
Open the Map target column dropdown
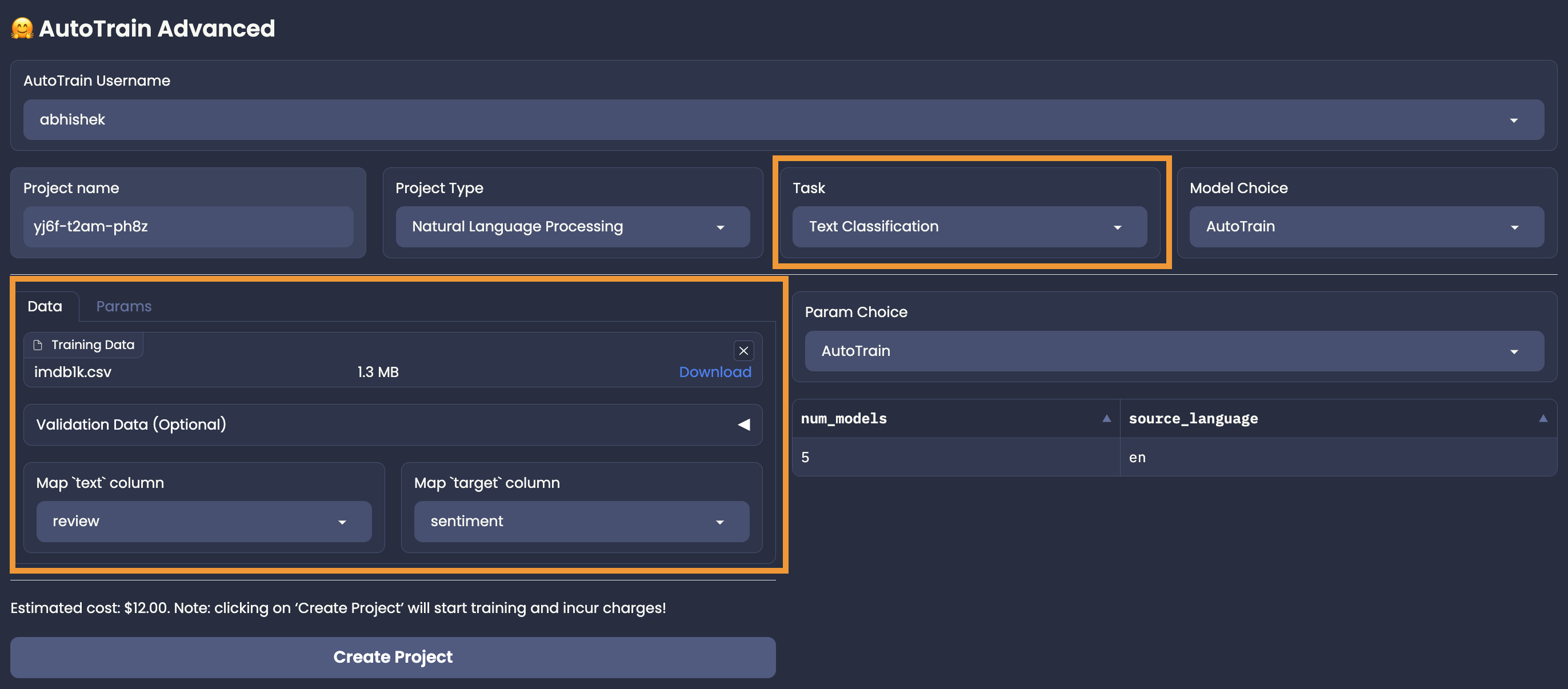coord(719,522)
